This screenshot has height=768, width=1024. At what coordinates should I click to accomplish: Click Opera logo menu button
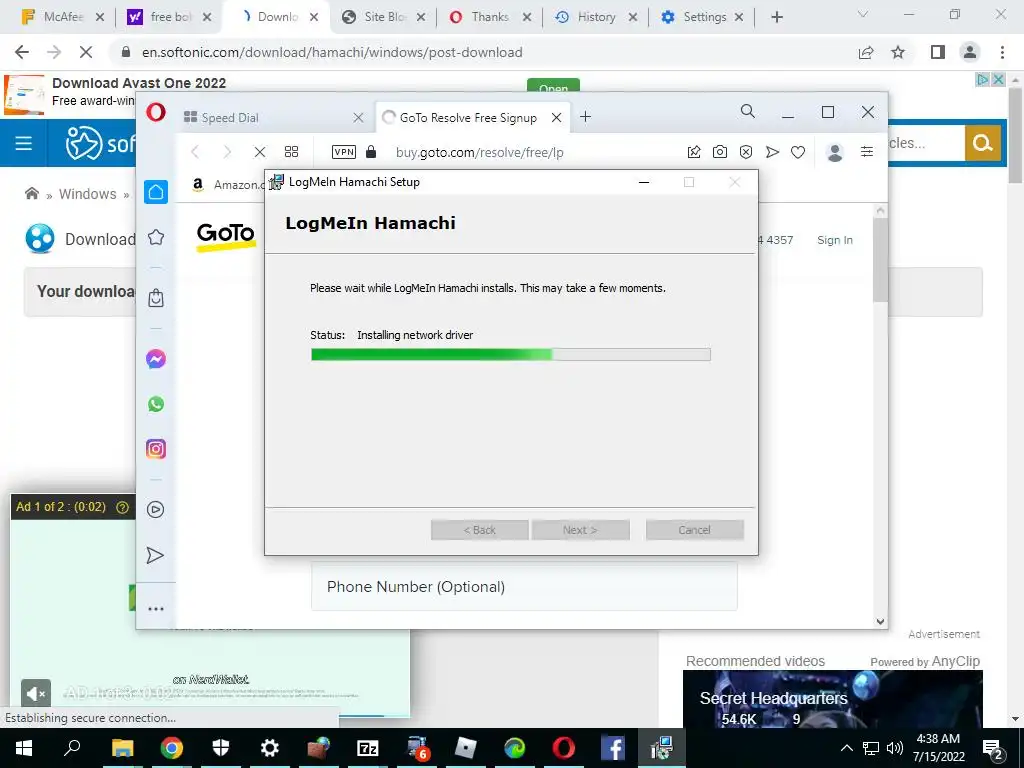156,112
